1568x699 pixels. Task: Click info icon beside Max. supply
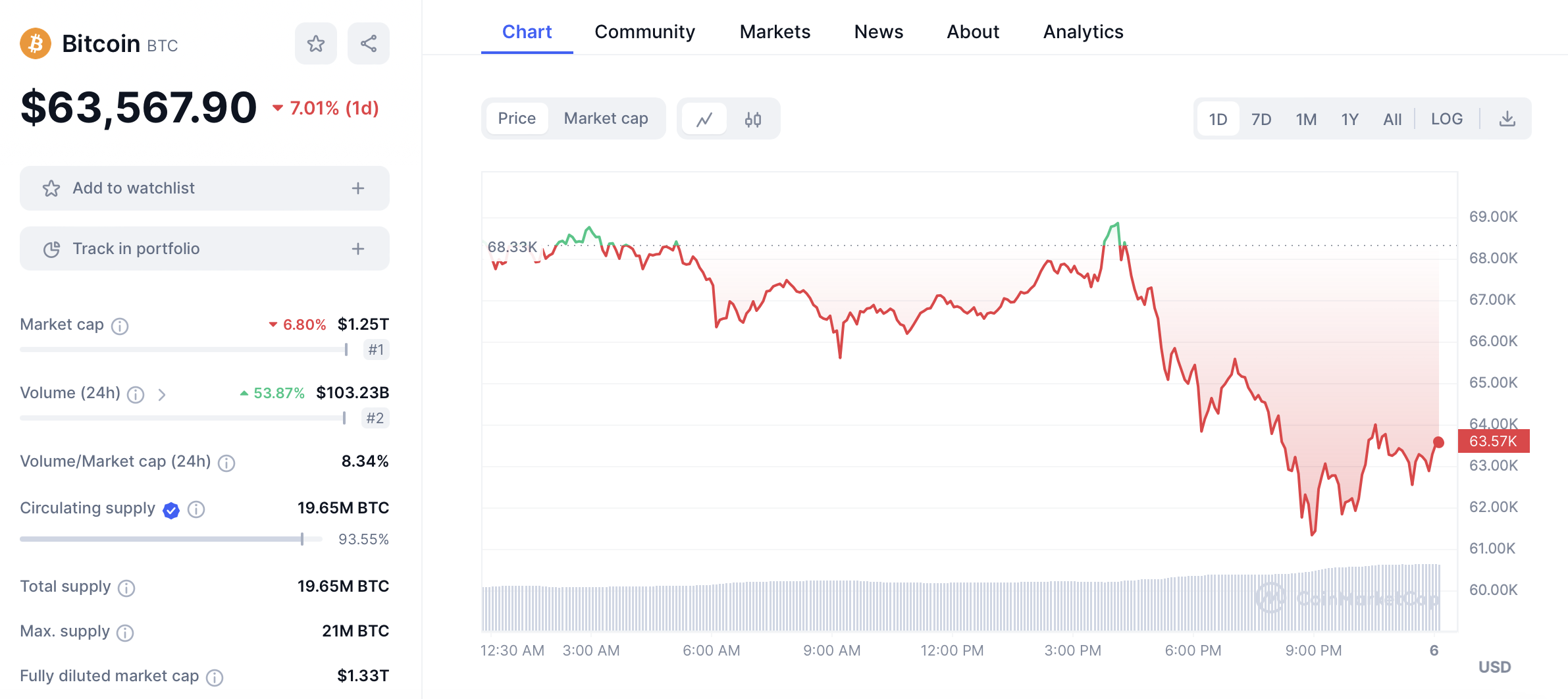click(125, 633)
